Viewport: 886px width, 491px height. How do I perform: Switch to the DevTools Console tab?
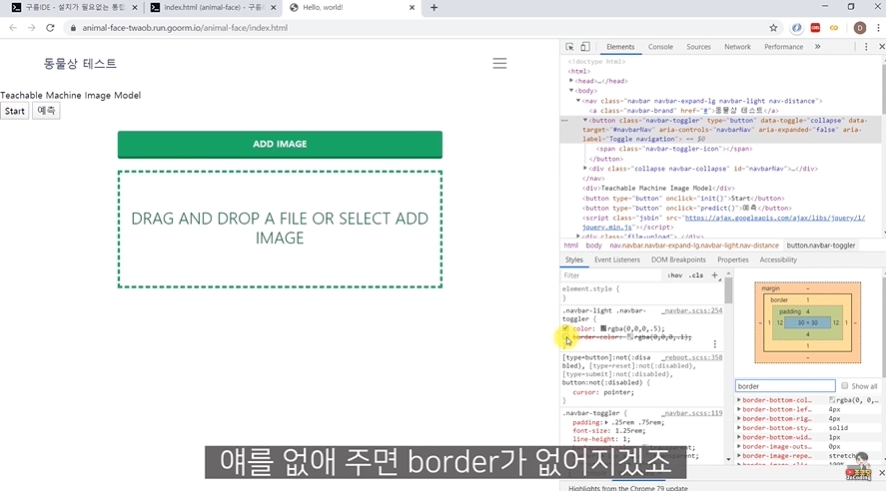click(x=660, y=47)
